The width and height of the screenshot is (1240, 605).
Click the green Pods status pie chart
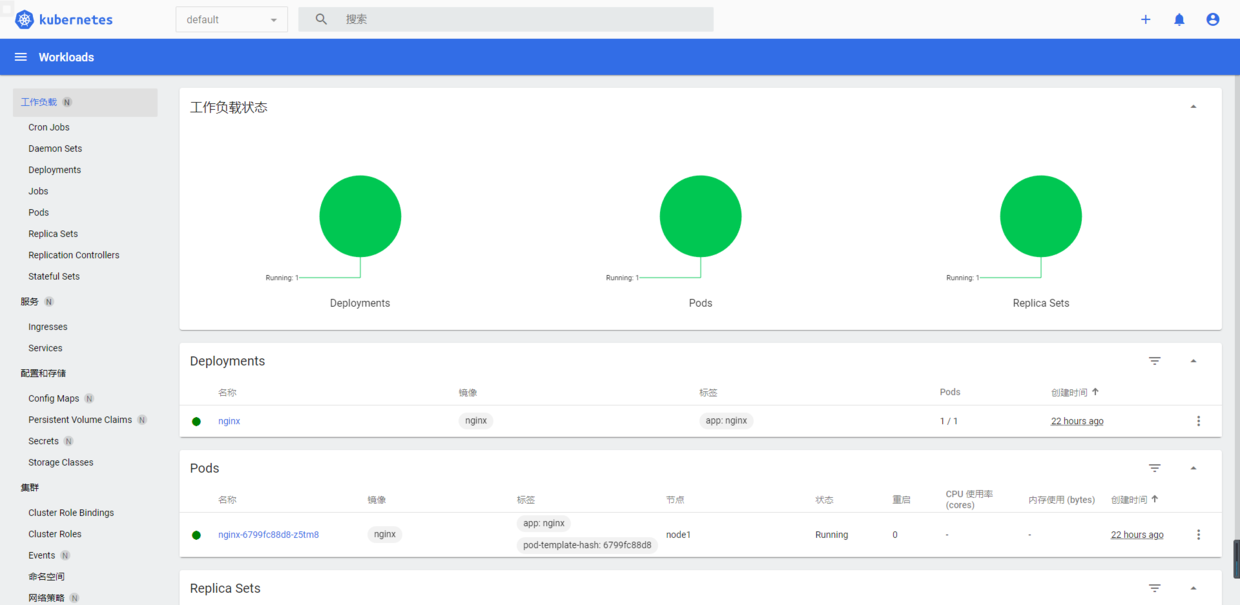point(700,215)
